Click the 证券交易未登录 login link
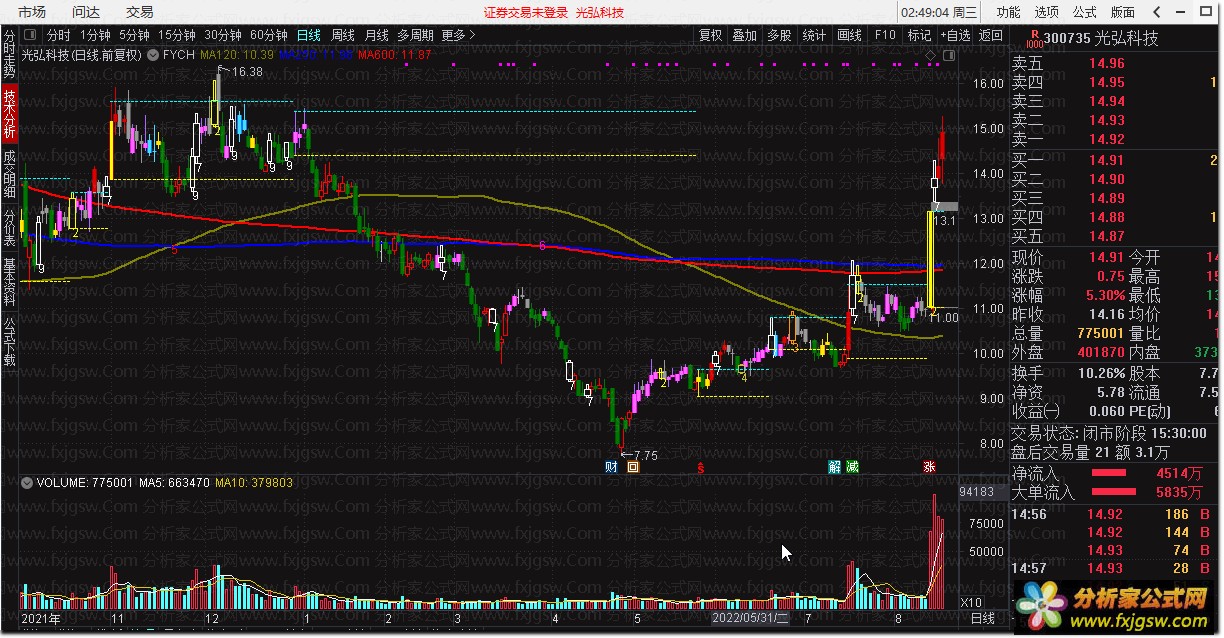 click(525, 13)
